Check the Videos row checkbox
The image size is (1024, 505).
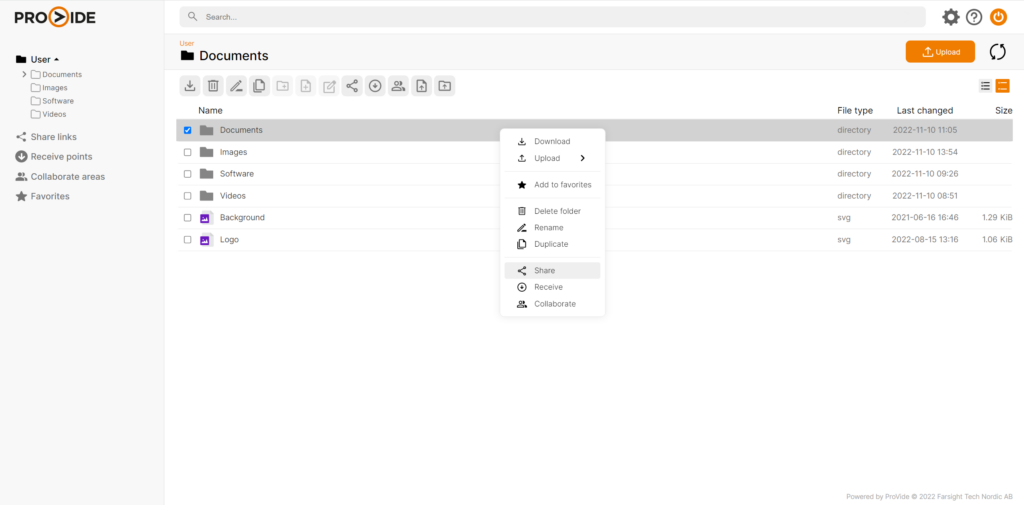point(187,196)
